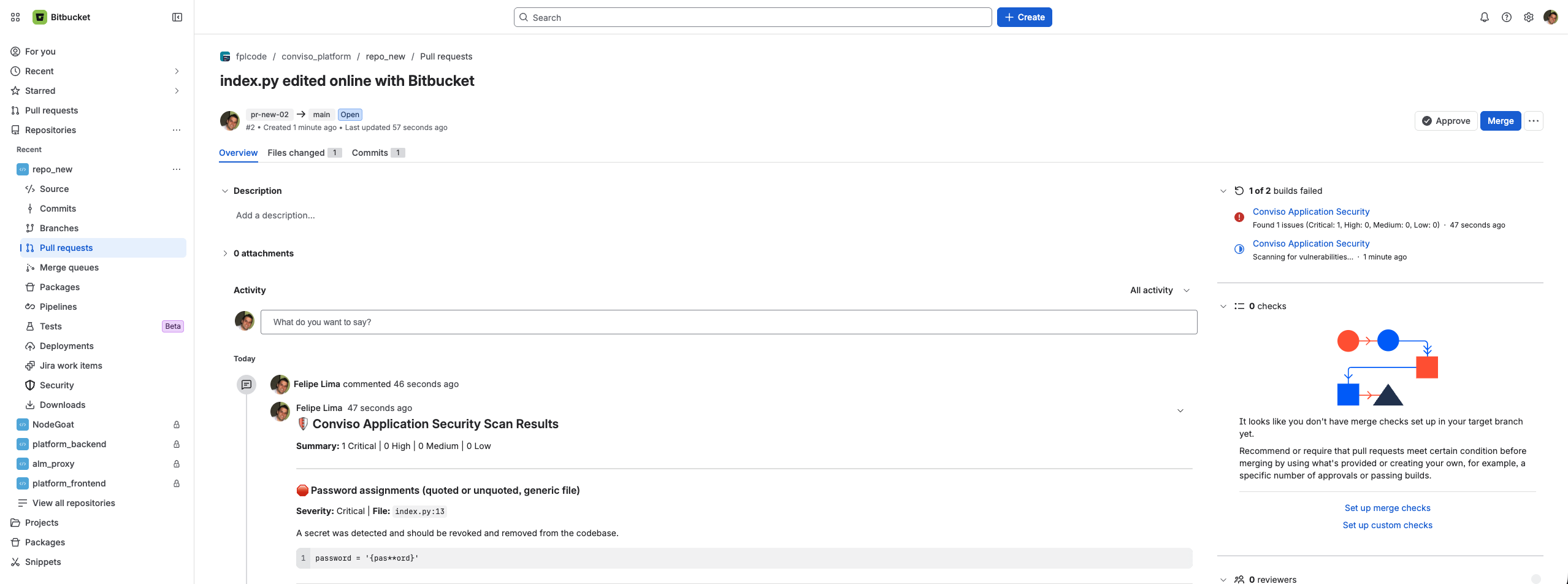
Task: Open the NodeGoat repository
Action: tap(99, 425)
